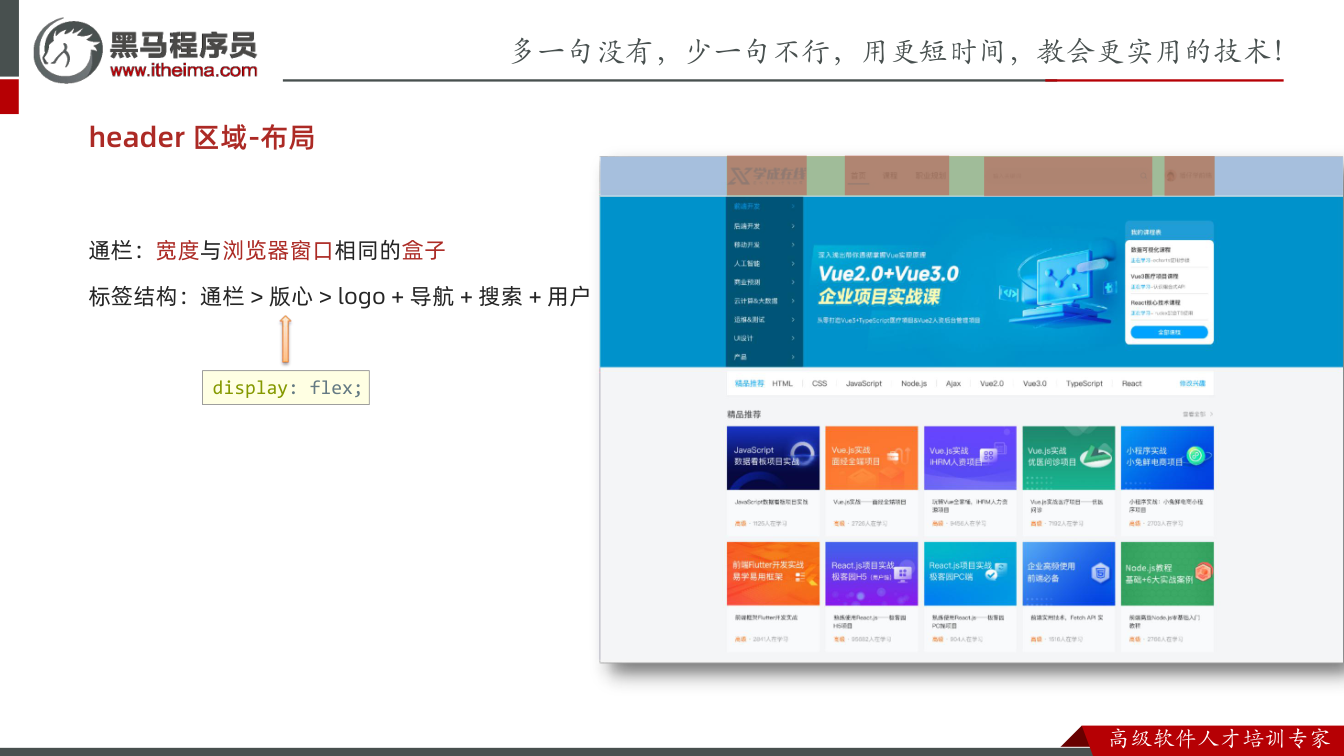Expand the 运维&测试 category
Screen dimensions: 1344x756
point(765,319)
